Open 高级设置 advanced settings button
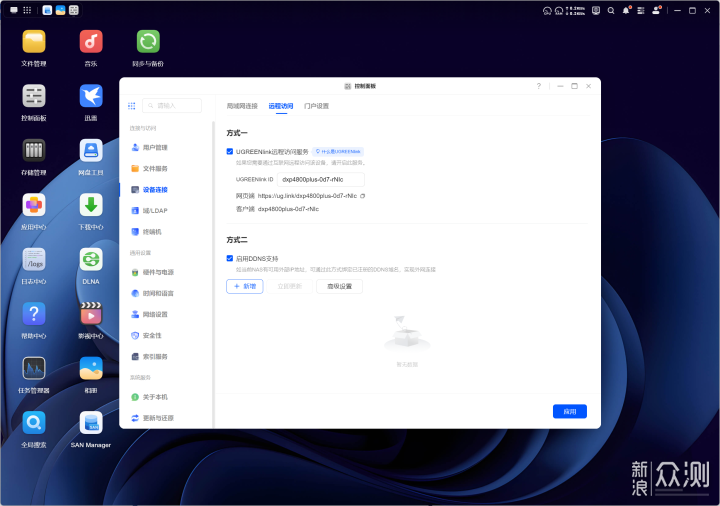The width and height of the screenshot is (720, 506). 339,287
